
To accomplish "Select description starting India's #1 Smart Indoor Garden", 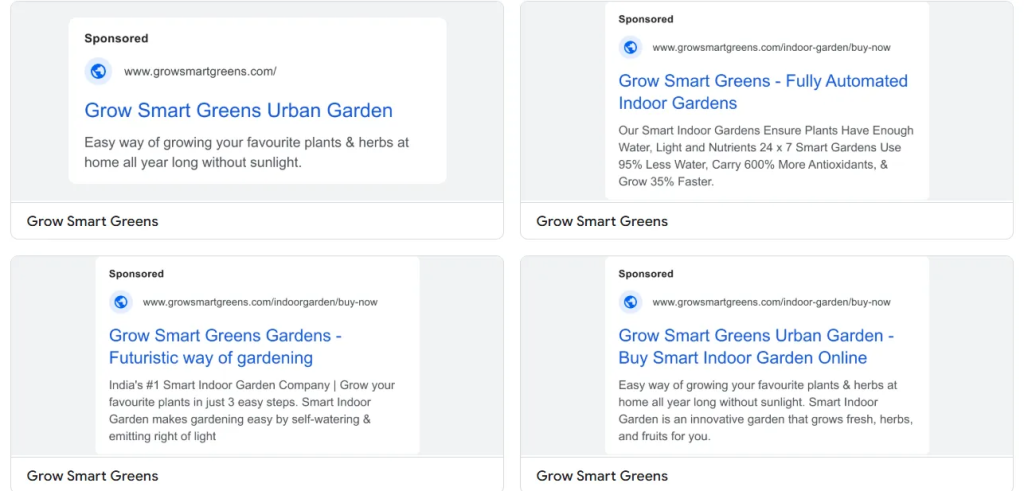I will pyautogui.click(x=251, y=411).
